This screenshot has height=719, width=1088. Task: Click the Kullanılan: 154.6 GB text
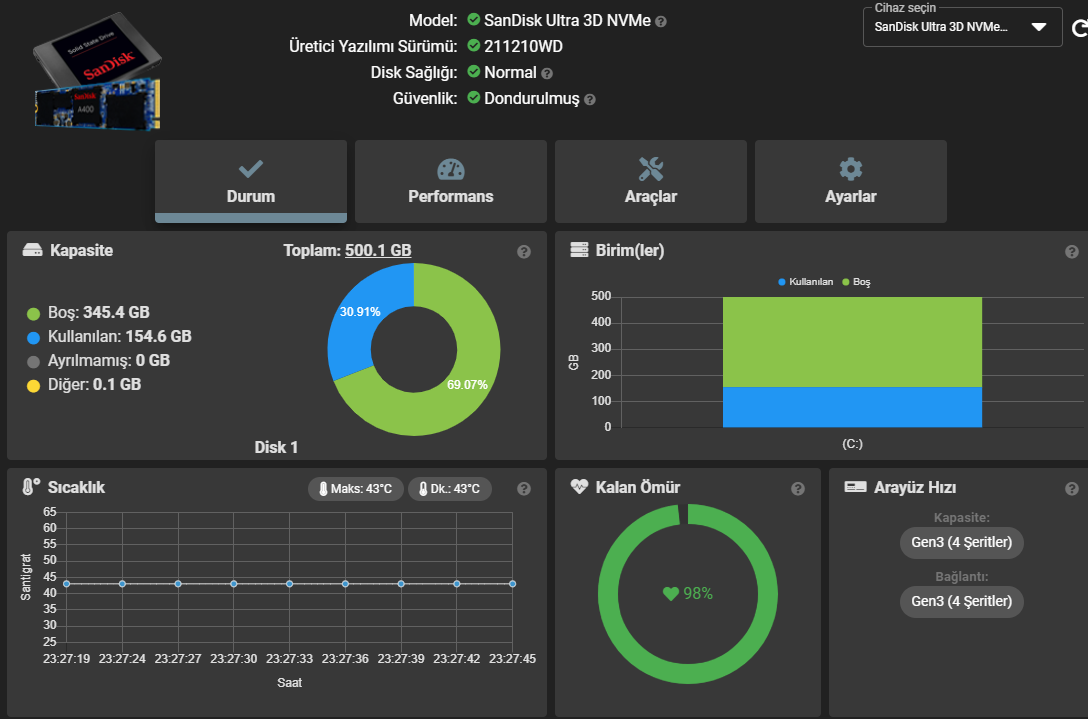click(x=119, y=337)
